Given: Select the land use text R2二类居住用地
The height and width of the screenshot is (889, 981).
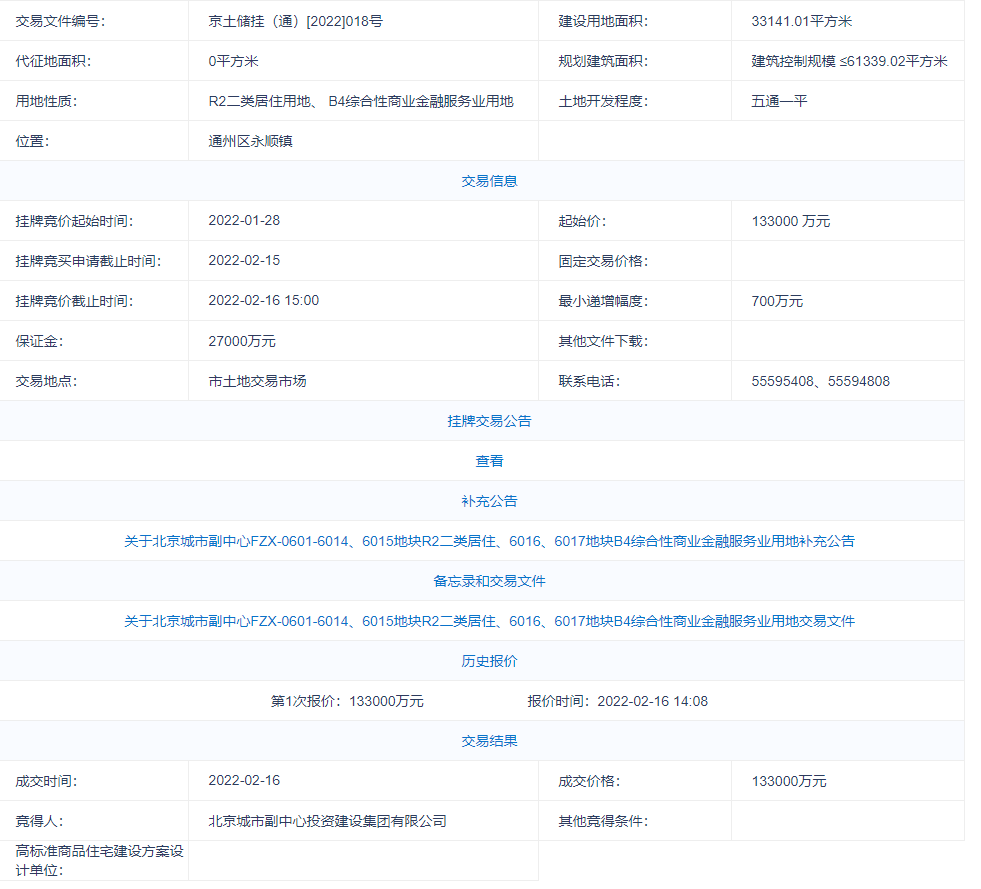Looking at the screenshot, I should tap(260, 101).
